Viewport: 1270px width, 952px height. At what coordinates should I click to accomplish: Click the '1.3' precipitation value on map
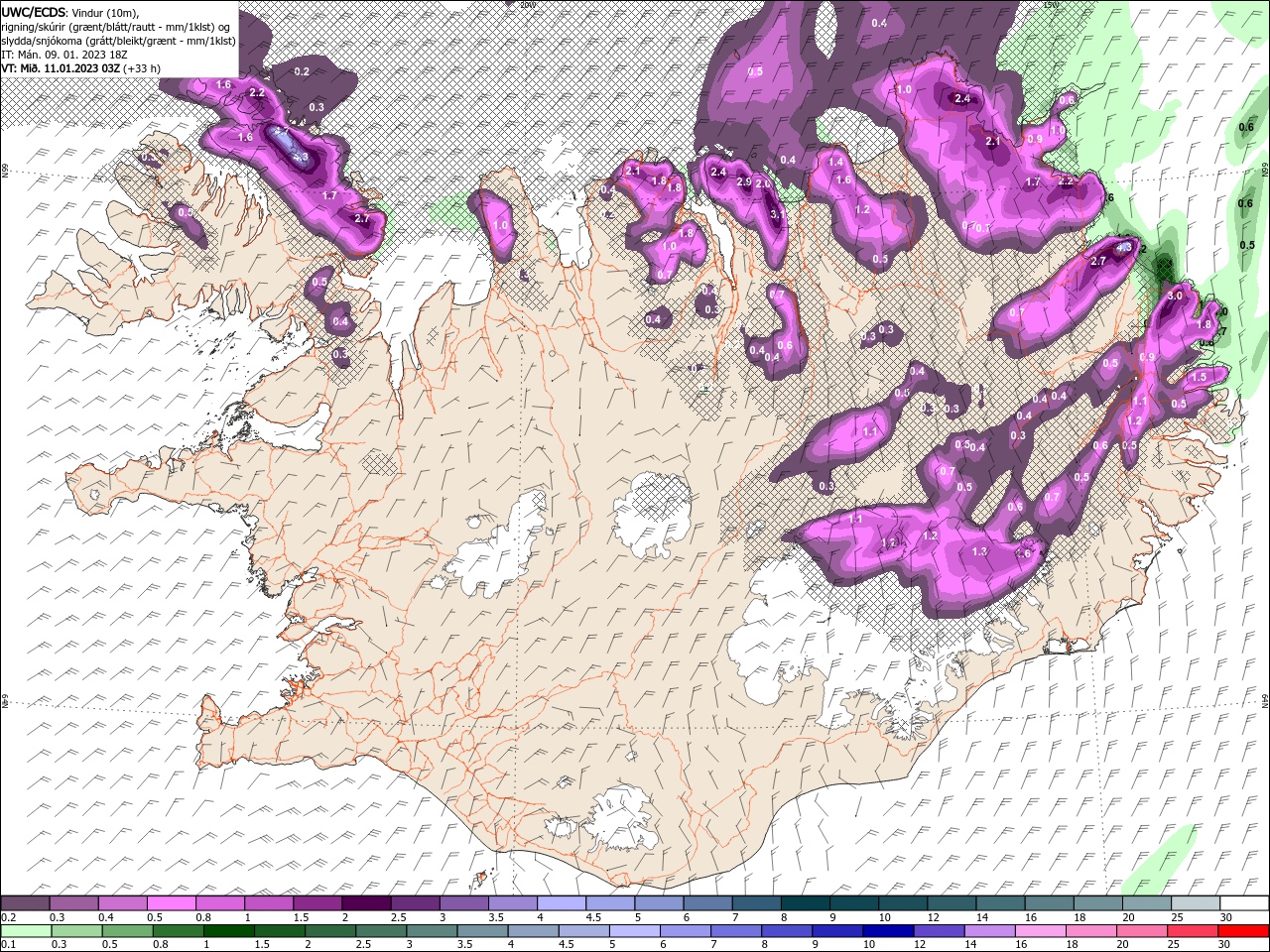click(x=979, y=551)
